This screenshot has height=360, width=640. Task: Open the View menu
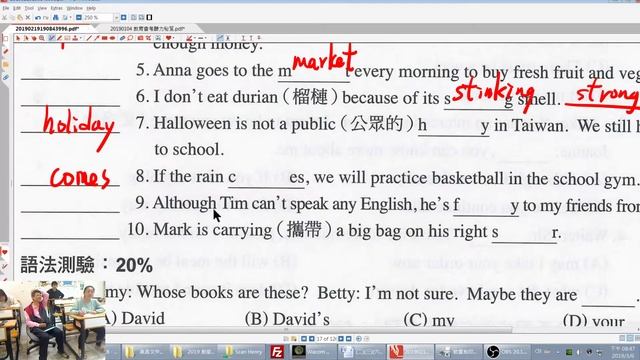coord(42,8)
